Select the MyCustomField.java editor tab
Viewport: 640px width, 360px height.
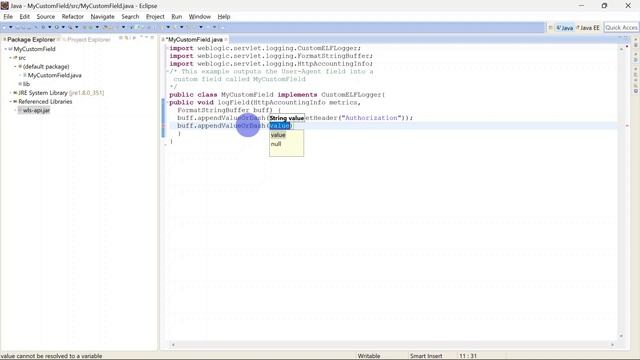195,40
